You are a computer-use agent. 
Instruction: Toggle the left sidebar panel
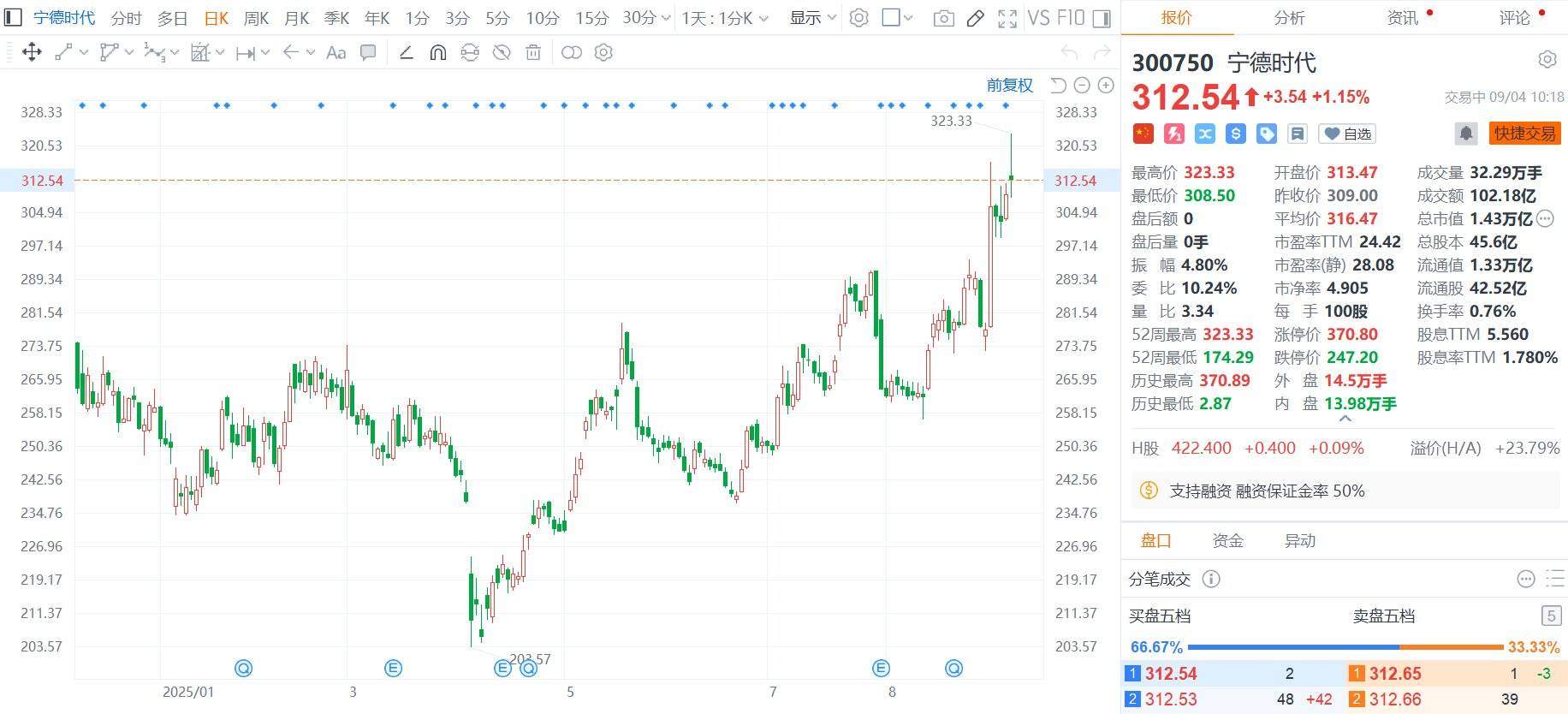[13, 17]
